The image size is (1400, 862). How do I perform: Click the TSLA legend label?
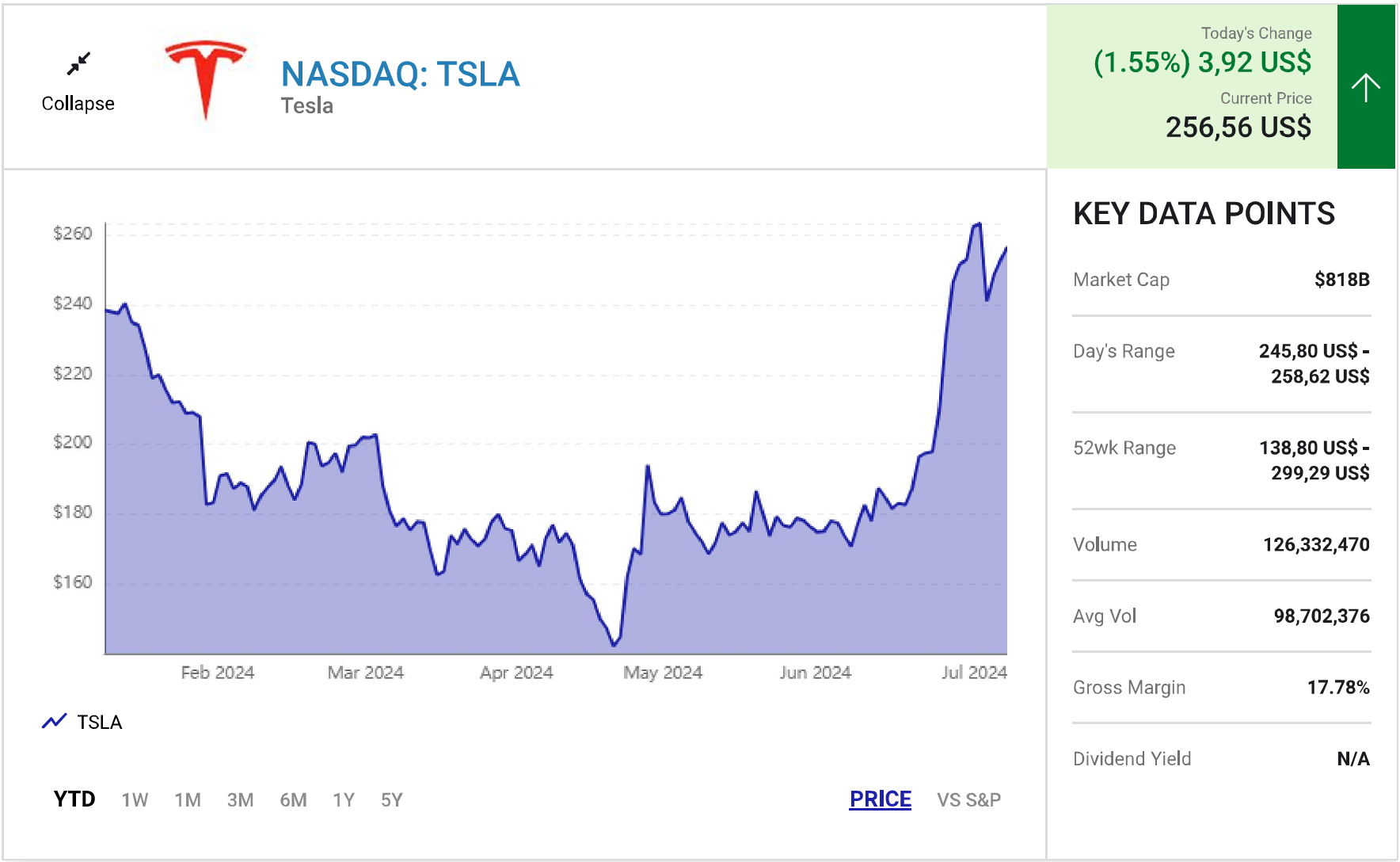pyautogui.click(x=100, y=723)
